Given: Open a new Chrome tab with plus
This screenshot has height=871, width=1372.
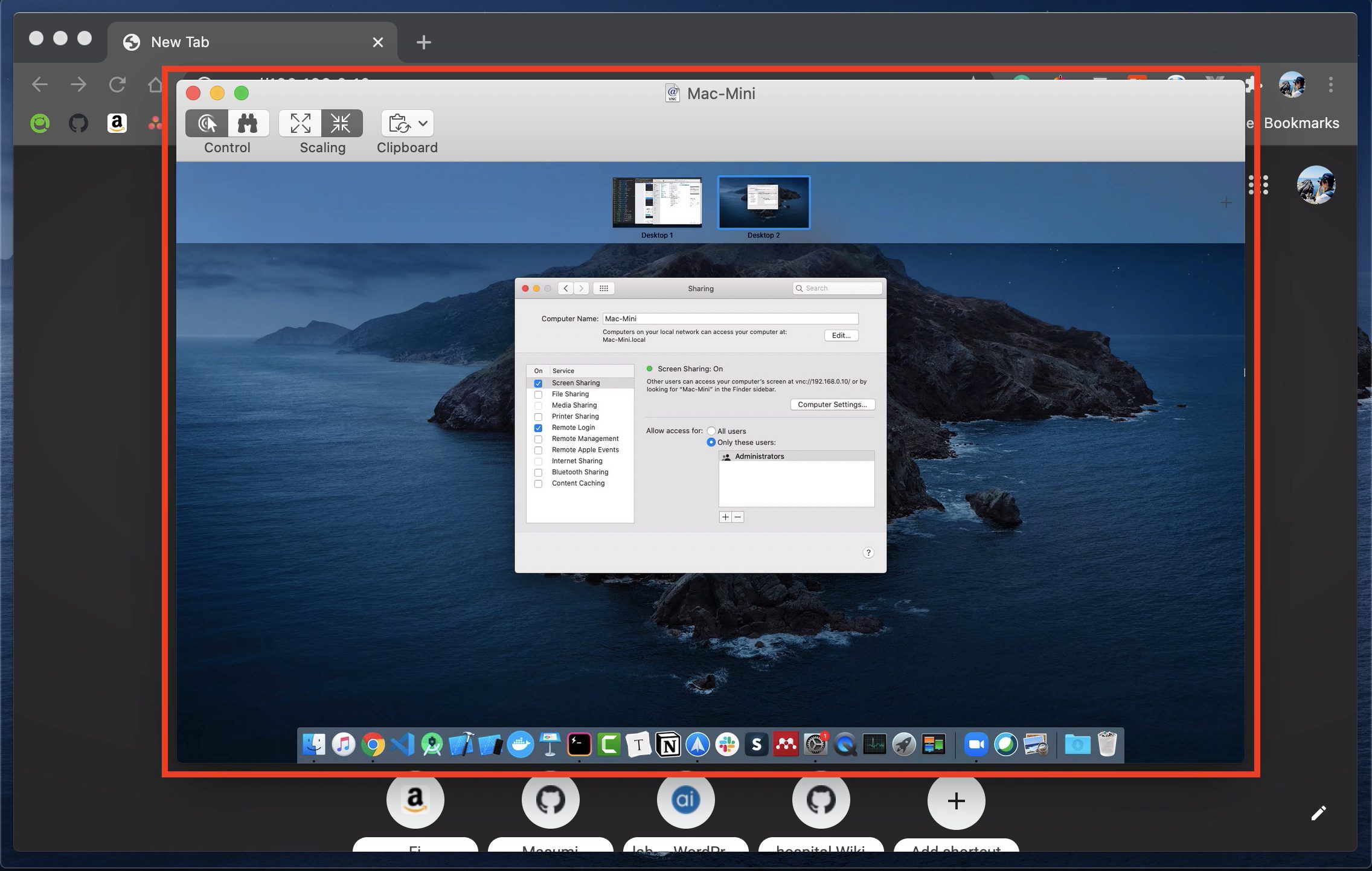Looking at the screenshot, I should click(x=424, y=42).
